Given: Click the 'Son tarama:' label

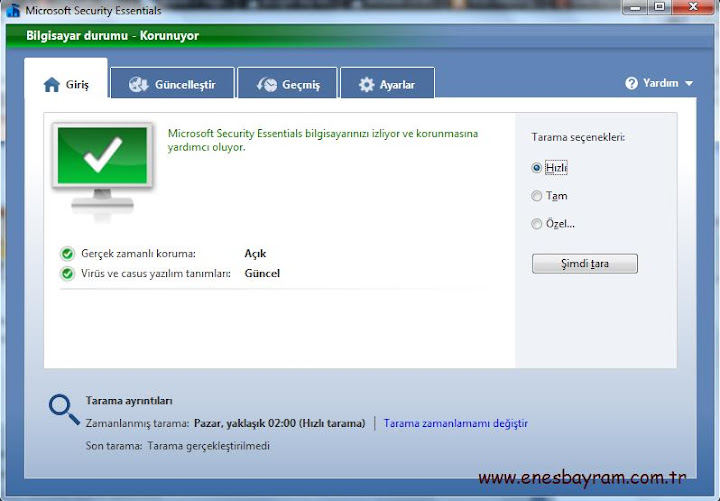Looking at the screenshot, I should [114, 446].
